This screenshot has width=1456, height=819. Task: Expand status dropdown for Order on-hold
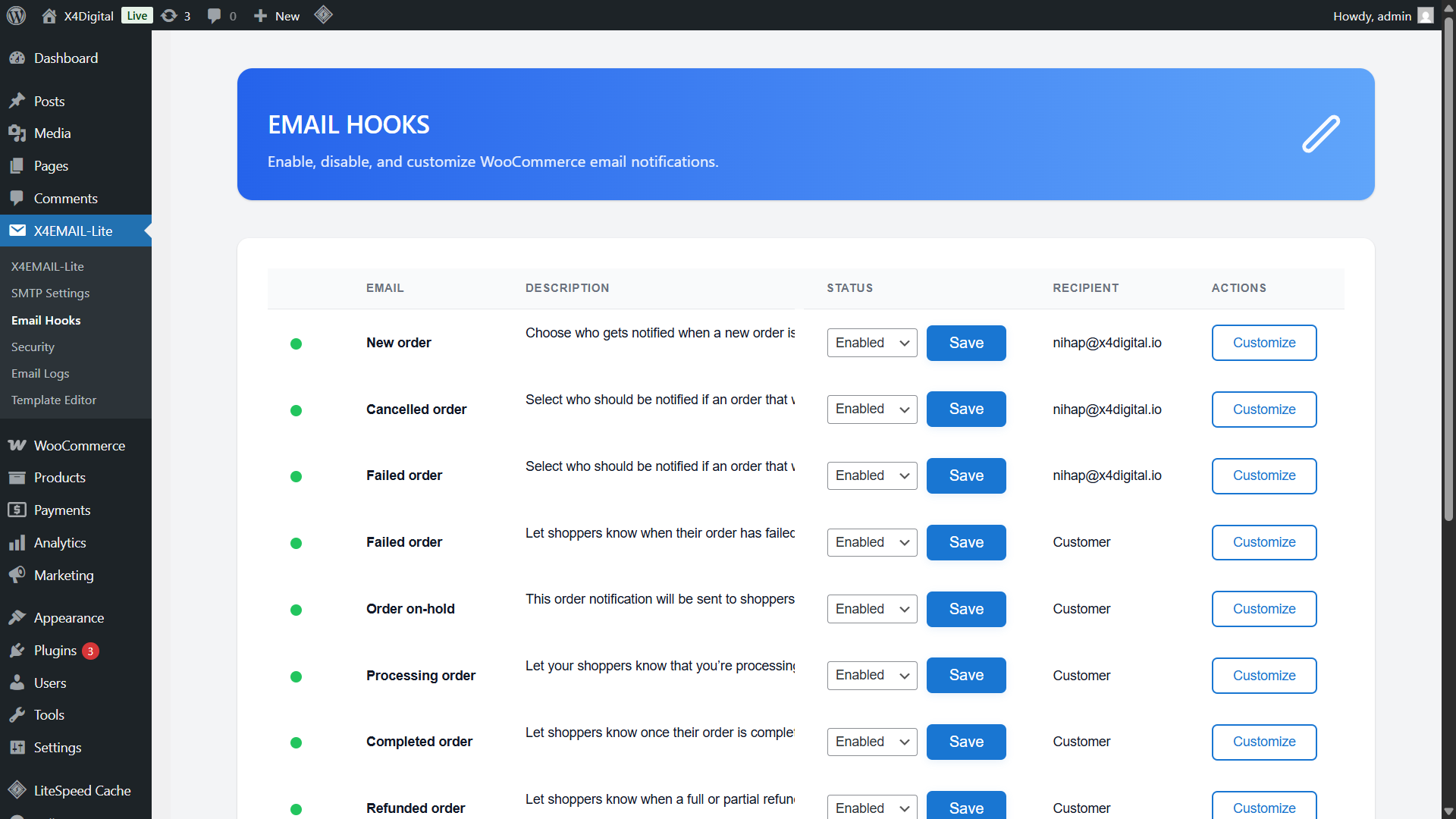872,609
